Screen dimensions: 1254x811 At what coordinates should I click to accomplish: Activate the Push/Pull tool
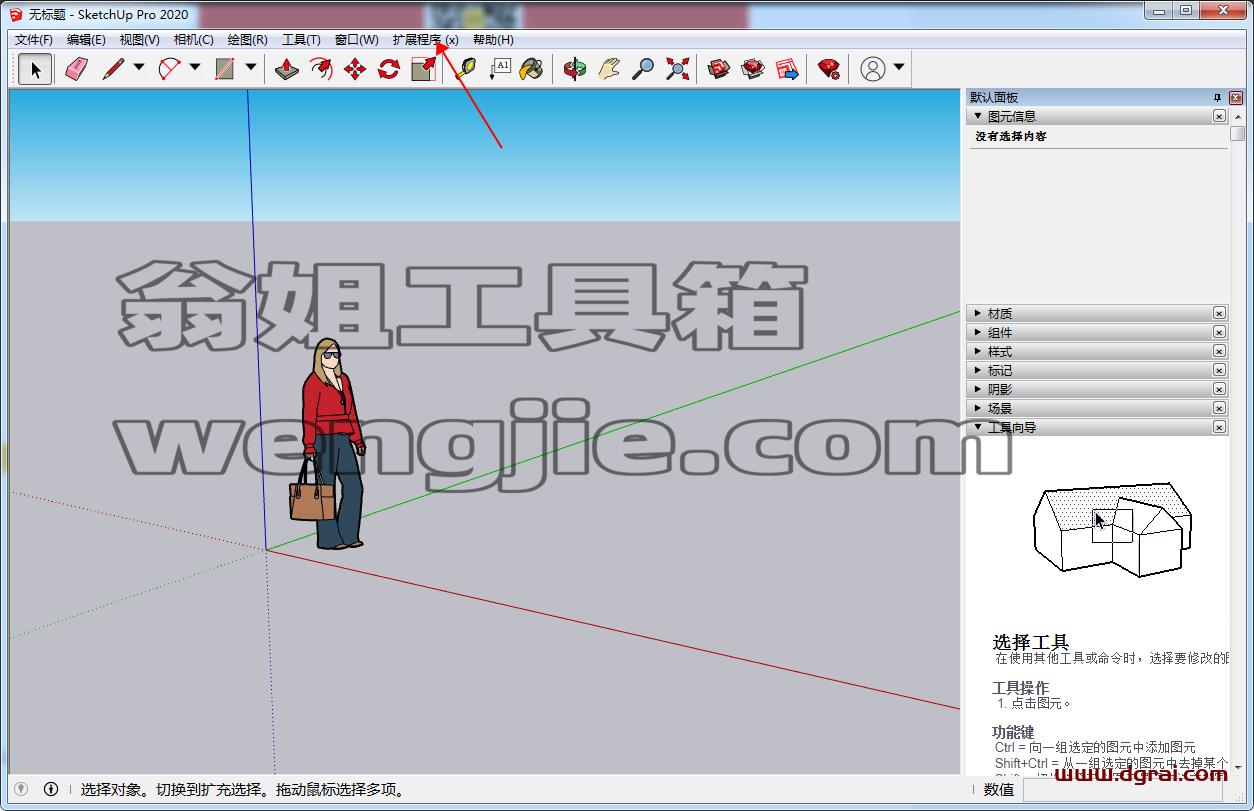287,69
